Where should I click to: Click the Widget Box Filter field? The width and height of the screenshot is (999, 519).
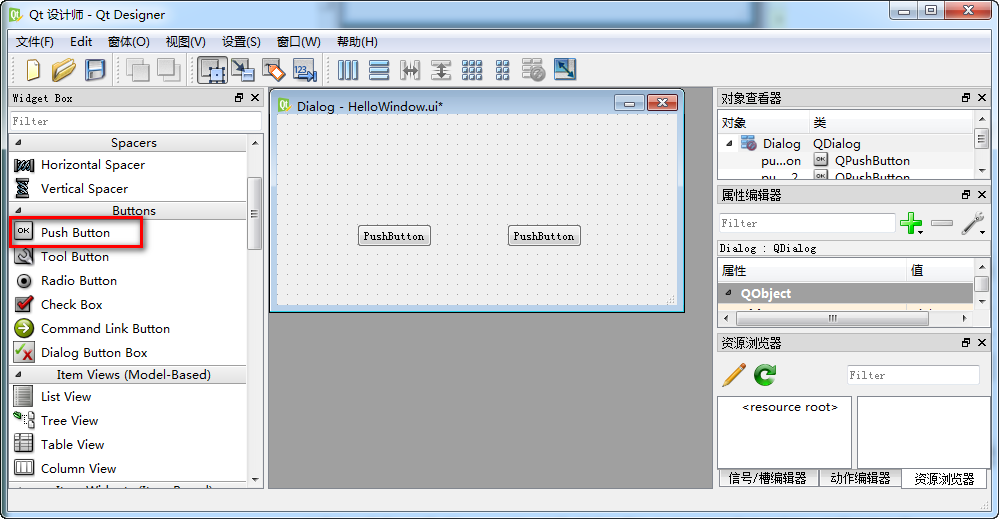click(x=136, y=121)
